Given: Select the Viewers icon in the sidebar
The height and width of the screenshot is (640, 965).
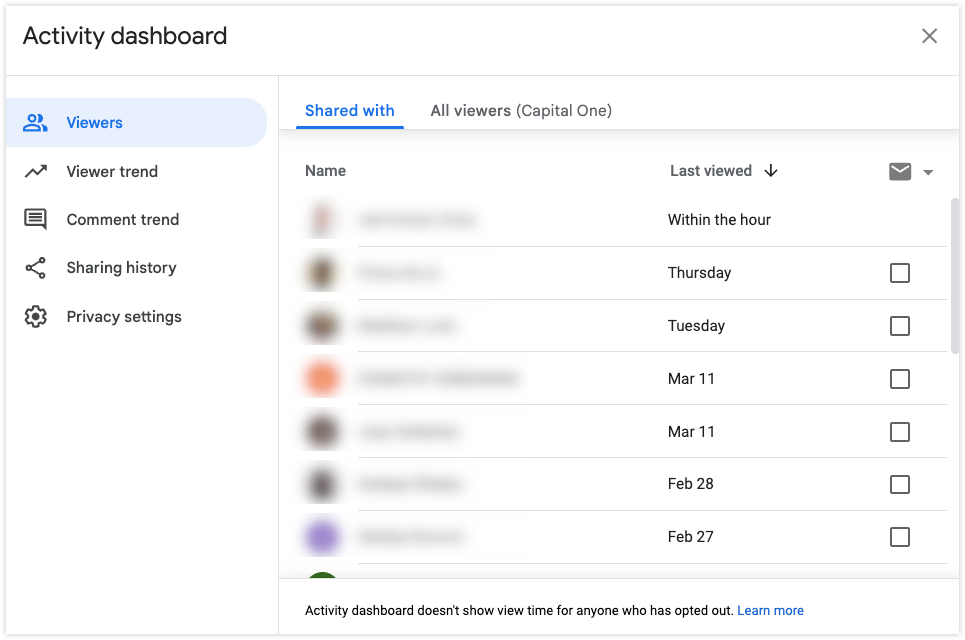Looking at the screenshot, I should pos(36,122).
